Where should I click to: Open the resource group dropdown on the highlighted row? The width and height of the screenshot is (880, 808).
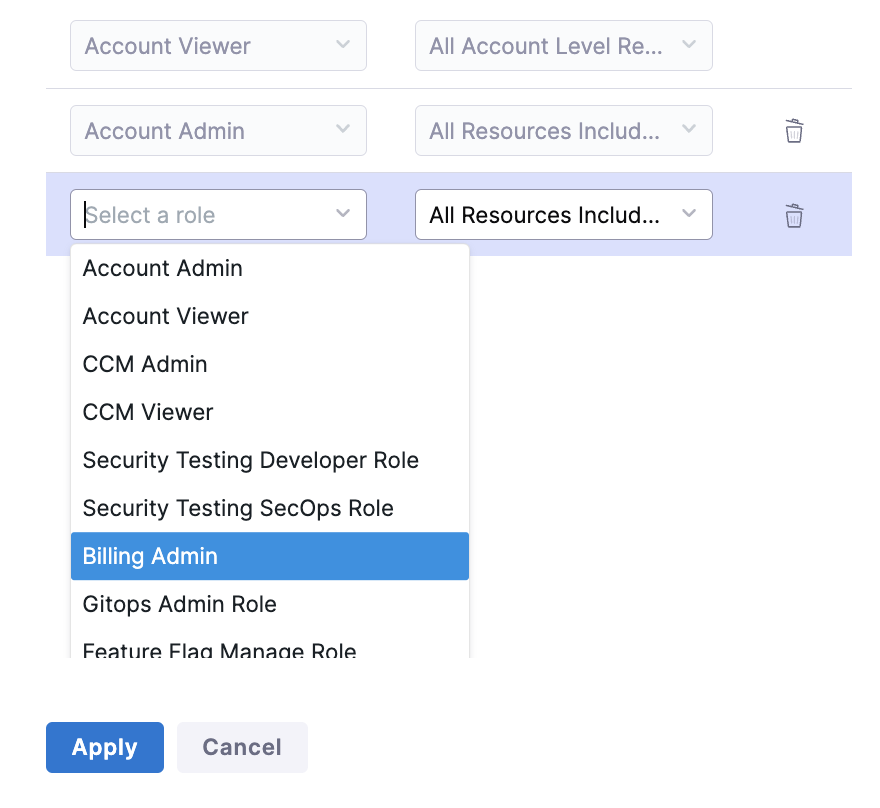point(563,214)
